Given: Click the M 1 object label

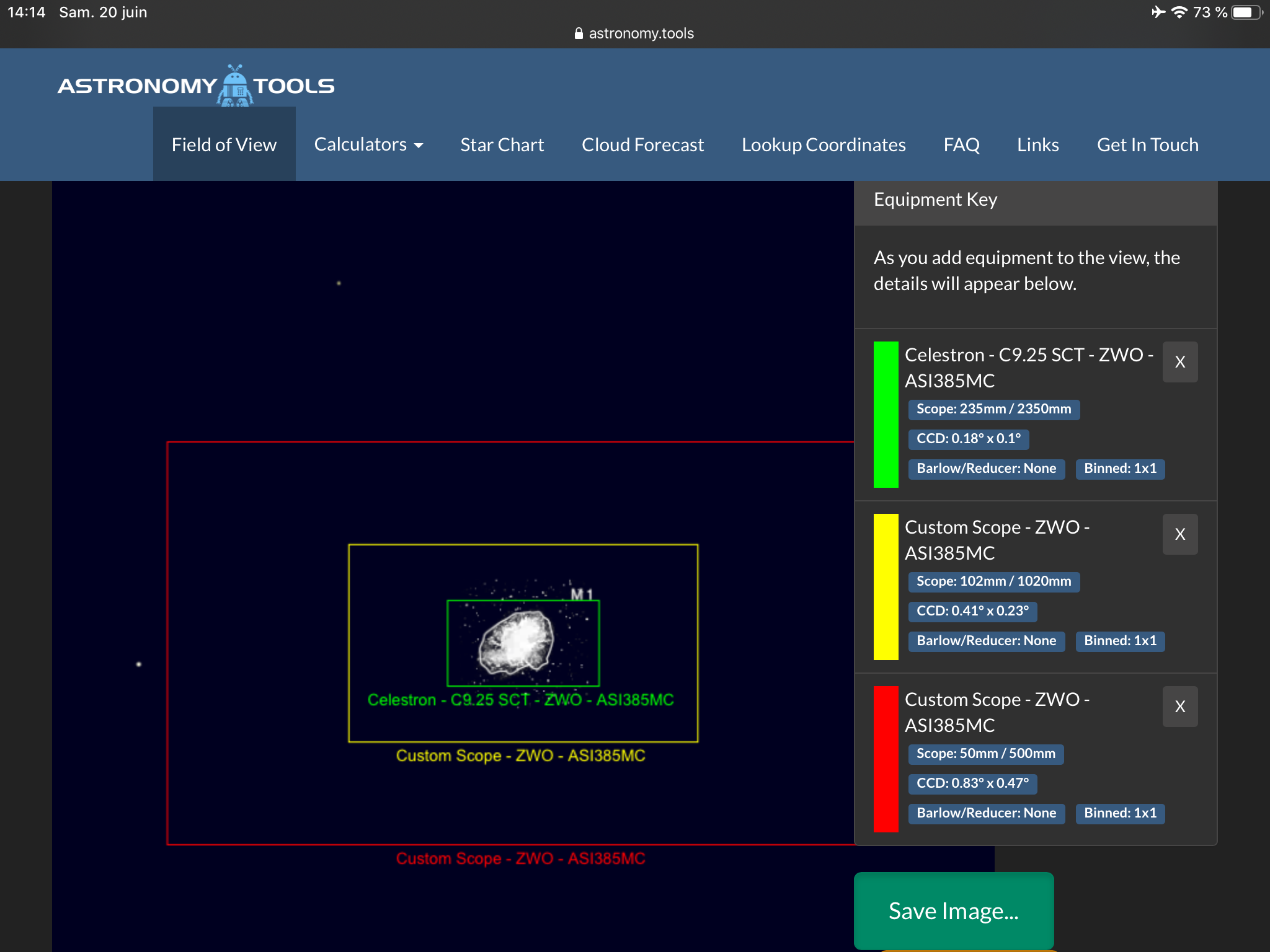Looking at the screenshot, I should pos(582,594).
